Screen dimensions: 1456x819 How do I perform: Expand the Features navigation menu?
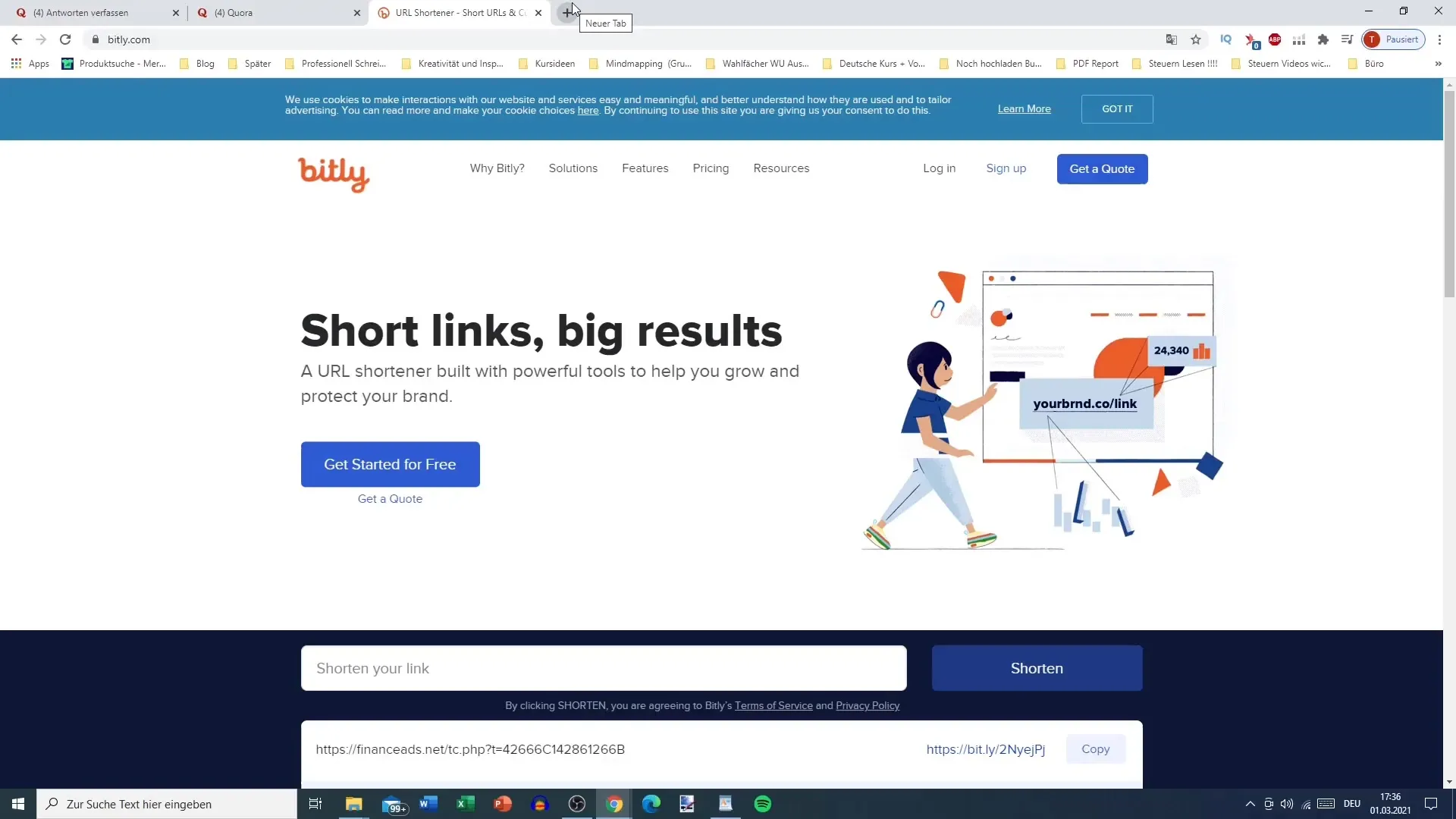click(645, 168)
